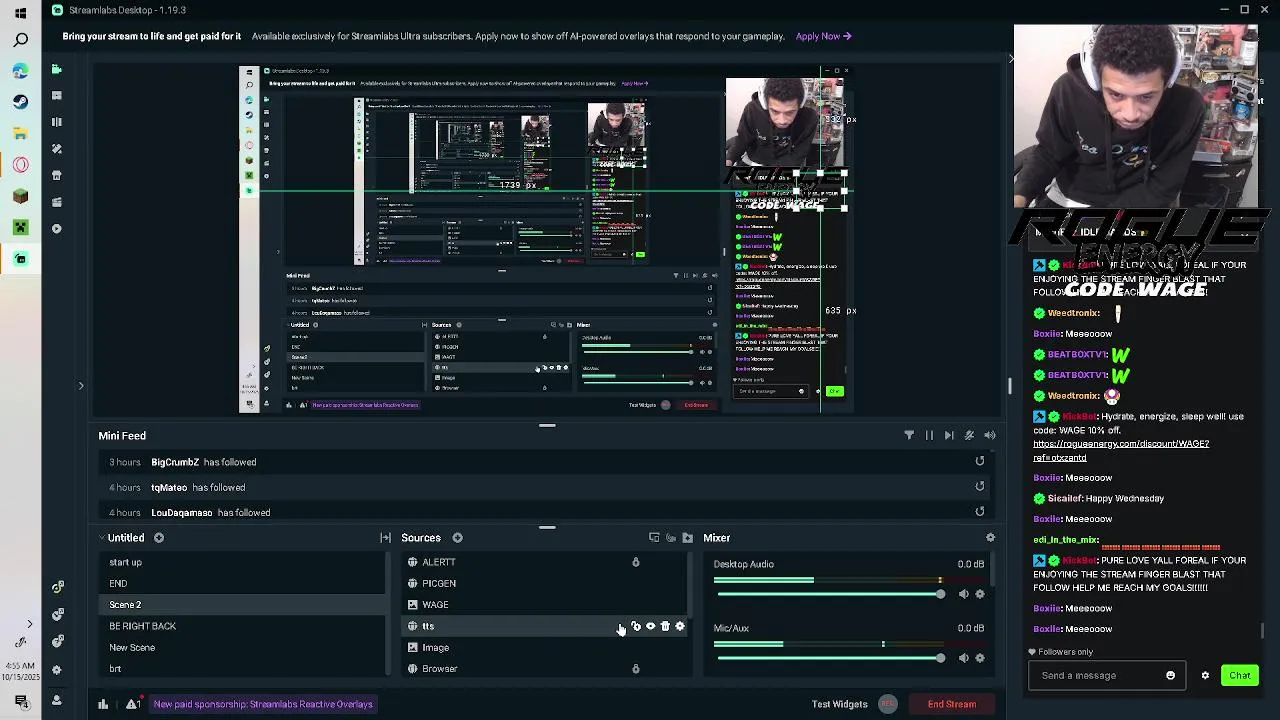Open Mic/Aux settings gear
Image resolution: width=1280 pixels, height=720 pixels.
(x=980, y=658)
